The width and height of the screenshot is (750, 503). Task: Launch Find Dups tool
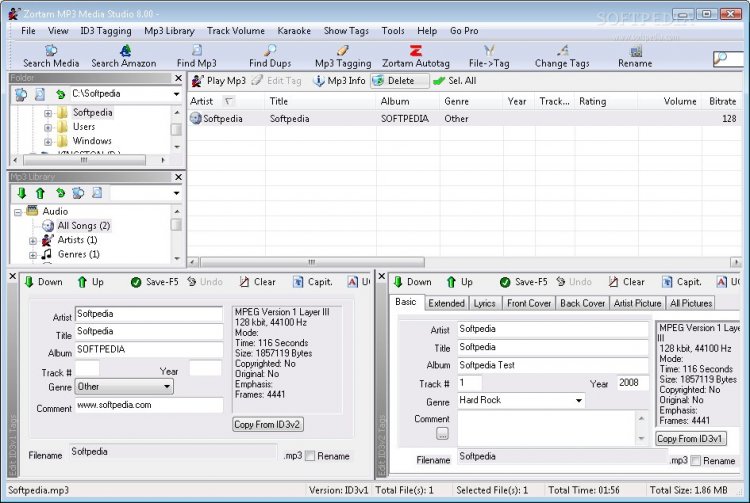point(270,56)
